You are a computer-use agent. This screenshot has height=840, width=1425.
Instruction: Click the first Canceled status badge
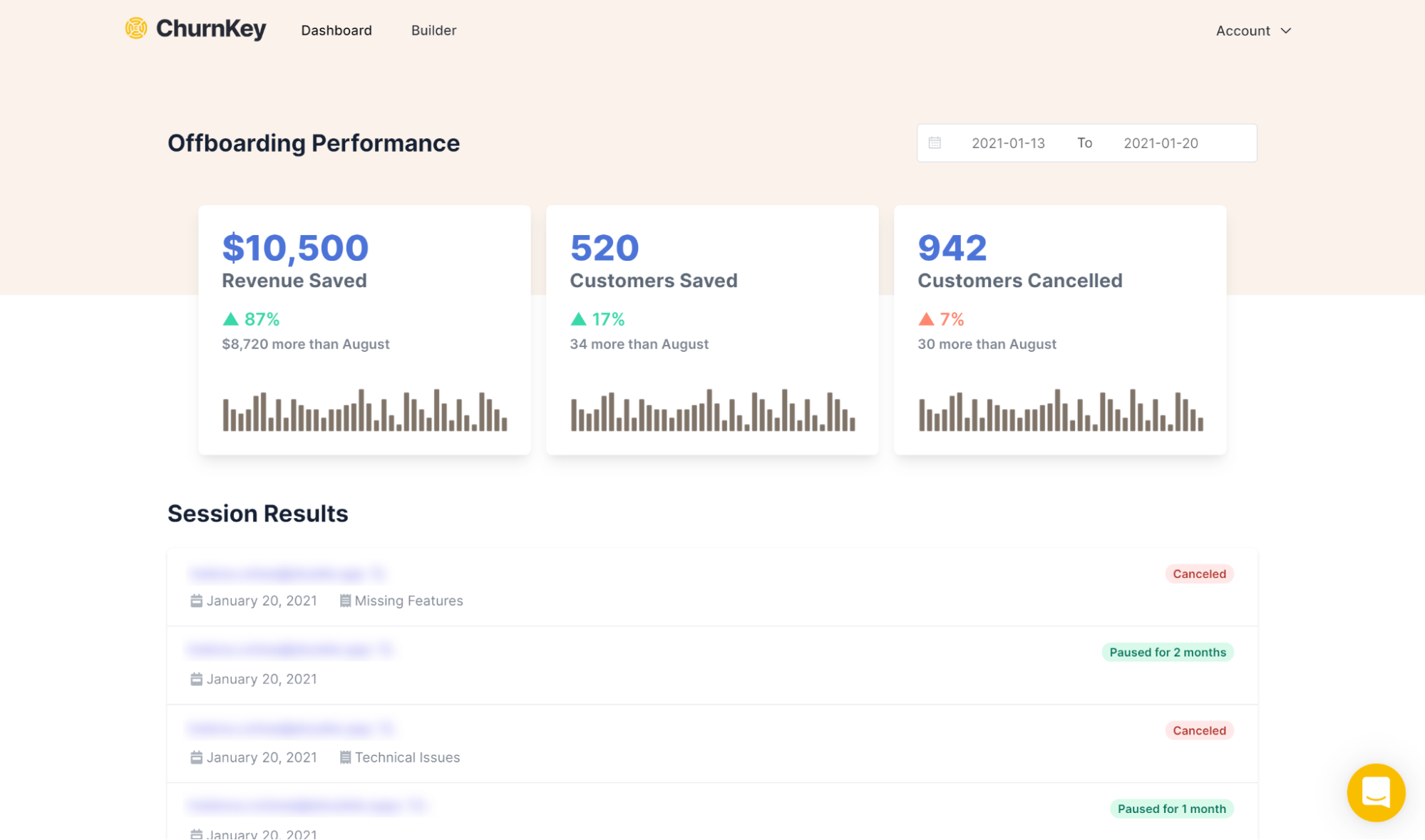pyautogui.click(x=1199, y=574)
